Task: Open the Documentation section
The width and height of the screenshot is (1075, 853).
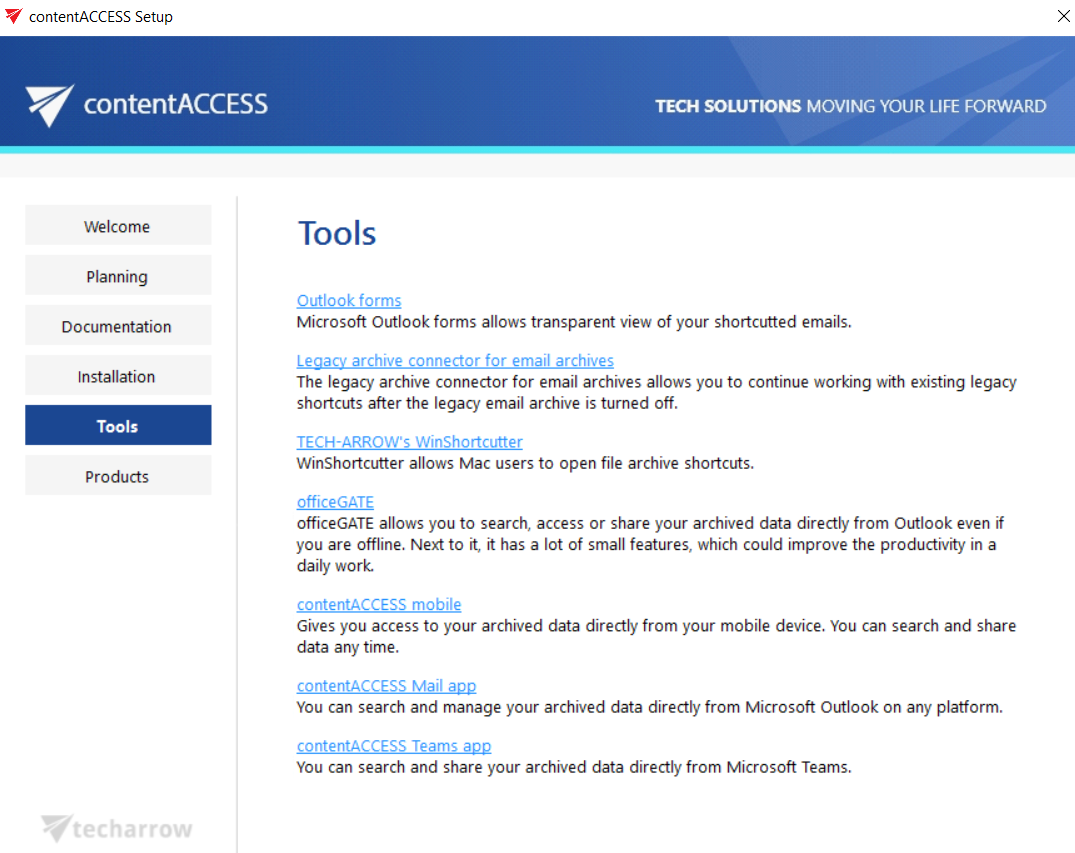Action: [117, 325]
